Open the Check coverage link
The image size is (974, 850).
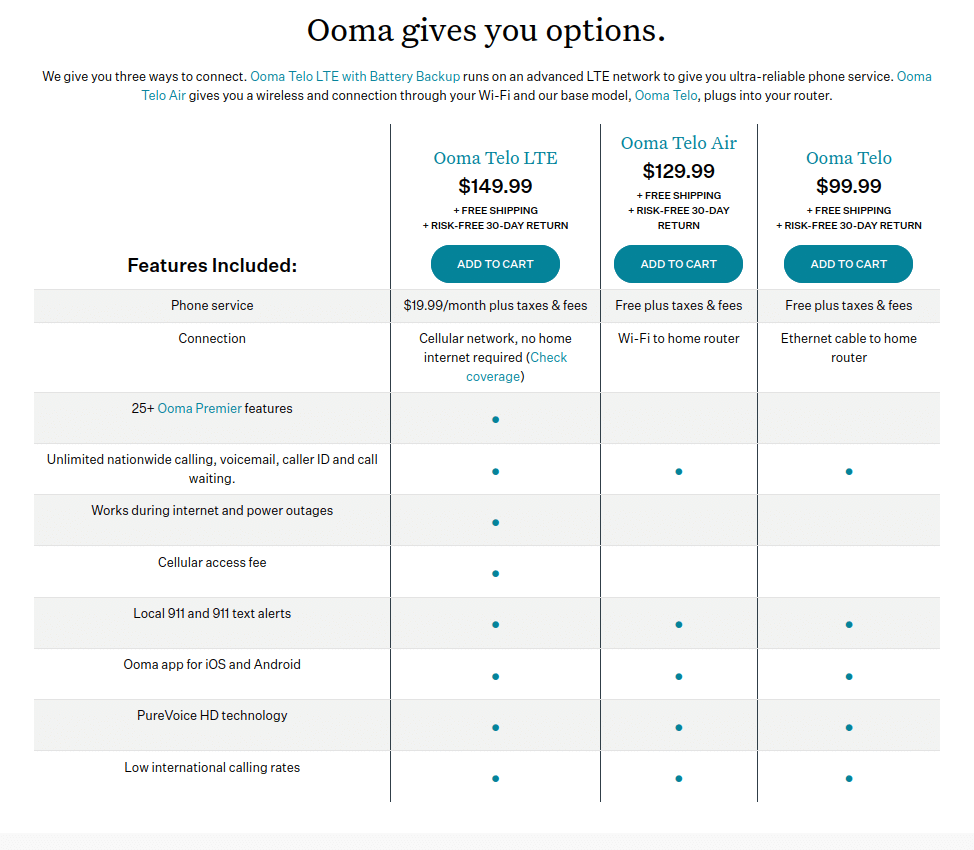[516, 367]
